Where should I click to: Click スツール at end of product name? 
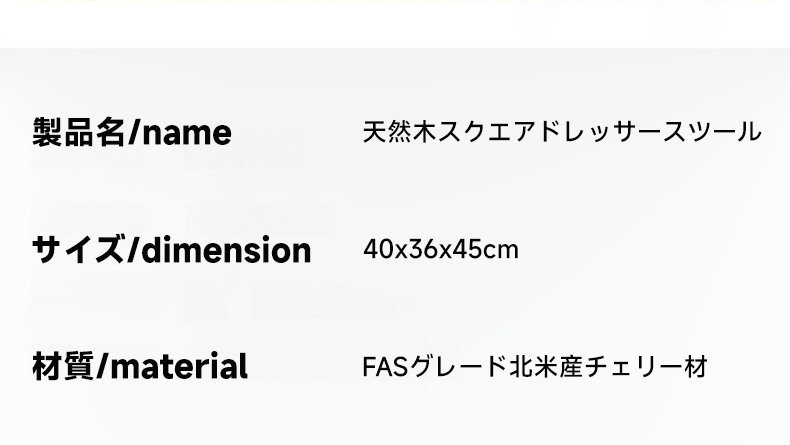point(712,132)
